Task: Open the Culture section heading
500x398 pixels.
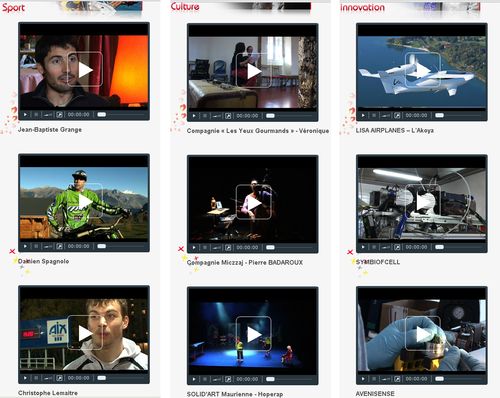Action: click(185, 6)
